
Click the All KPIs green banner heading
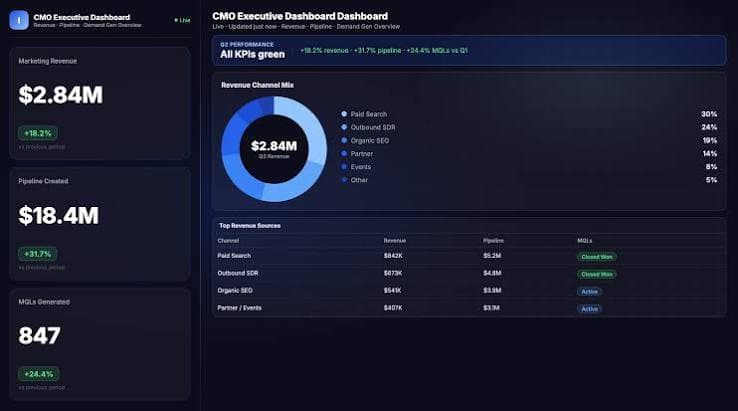pos(252,55)
